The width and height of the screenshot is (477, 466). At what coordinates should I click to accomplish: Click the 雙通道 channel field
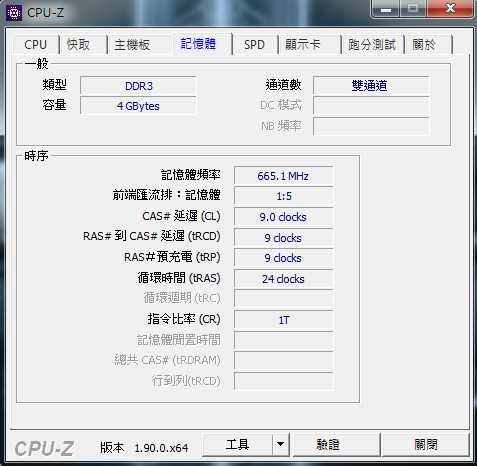(x=371, y=86)
